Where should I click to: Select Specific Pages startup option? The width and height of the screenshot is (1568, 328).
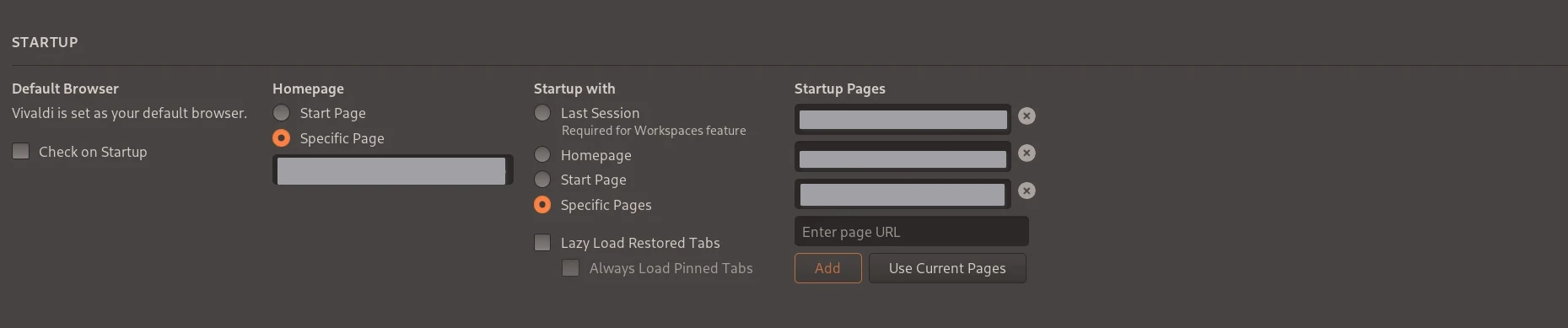tap(542, 205)
